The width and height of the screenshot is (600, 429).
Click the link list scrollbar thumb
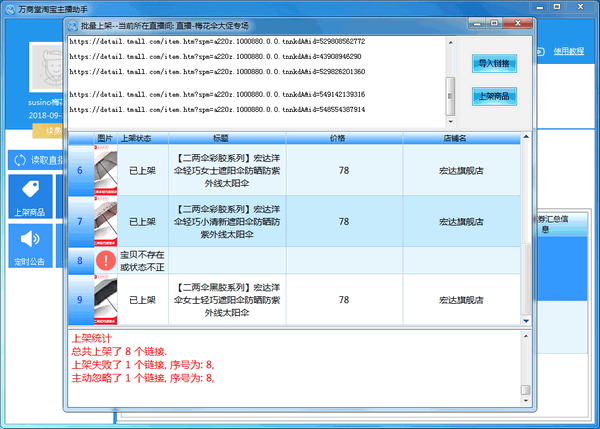click(450, 96)
